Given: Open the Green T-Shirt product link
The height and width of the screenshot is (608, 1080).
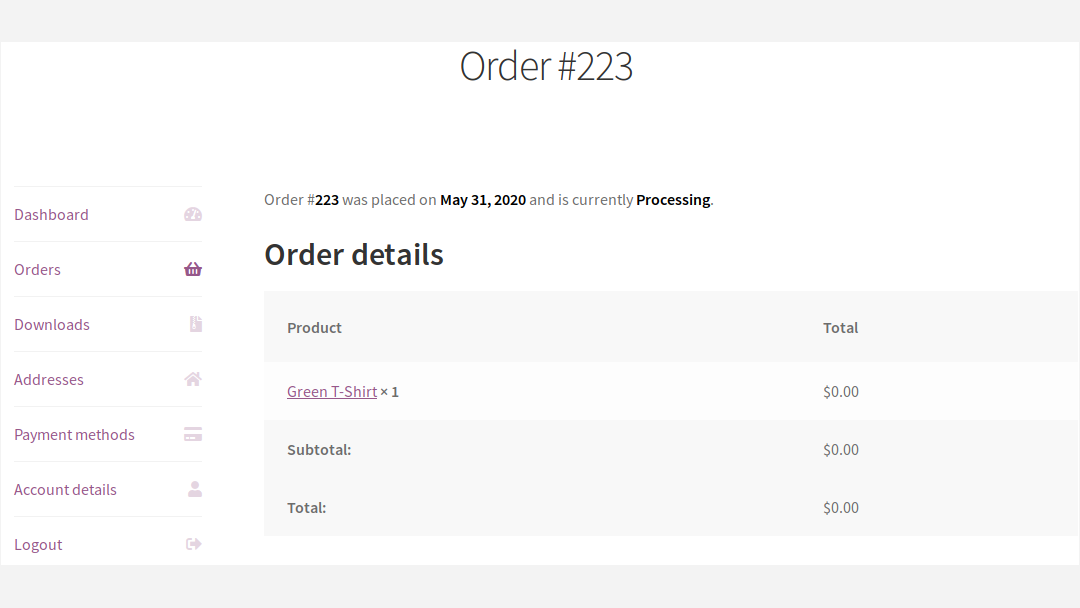Looking at the screenshot, I should [x=332, y=392].
